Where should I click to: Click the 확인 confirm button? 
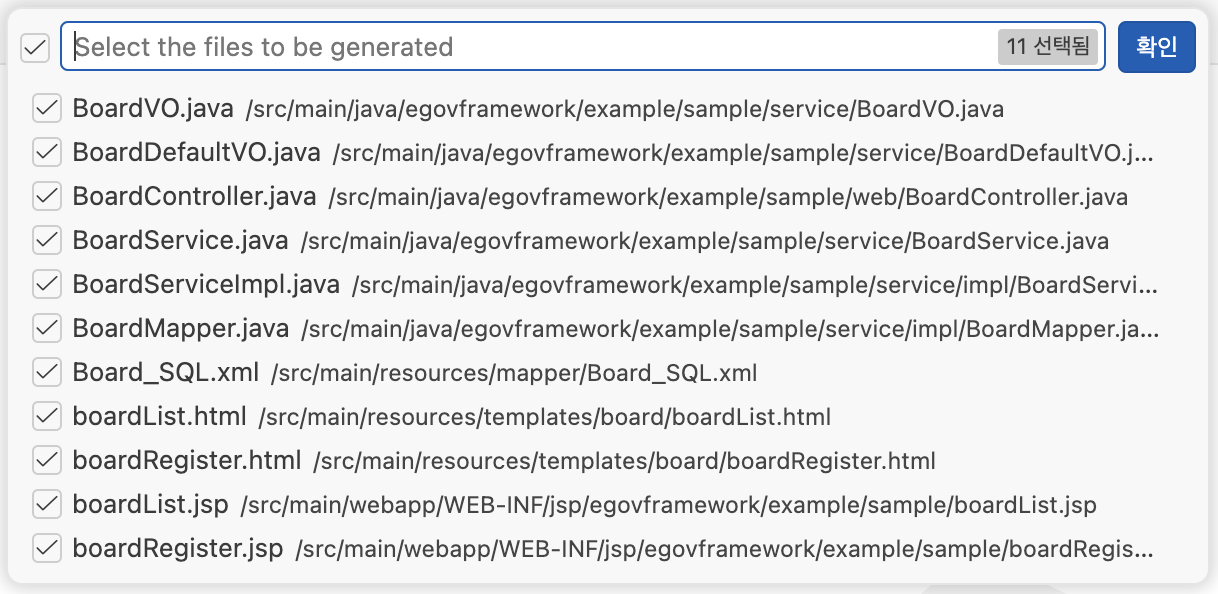click(1156, 47)
